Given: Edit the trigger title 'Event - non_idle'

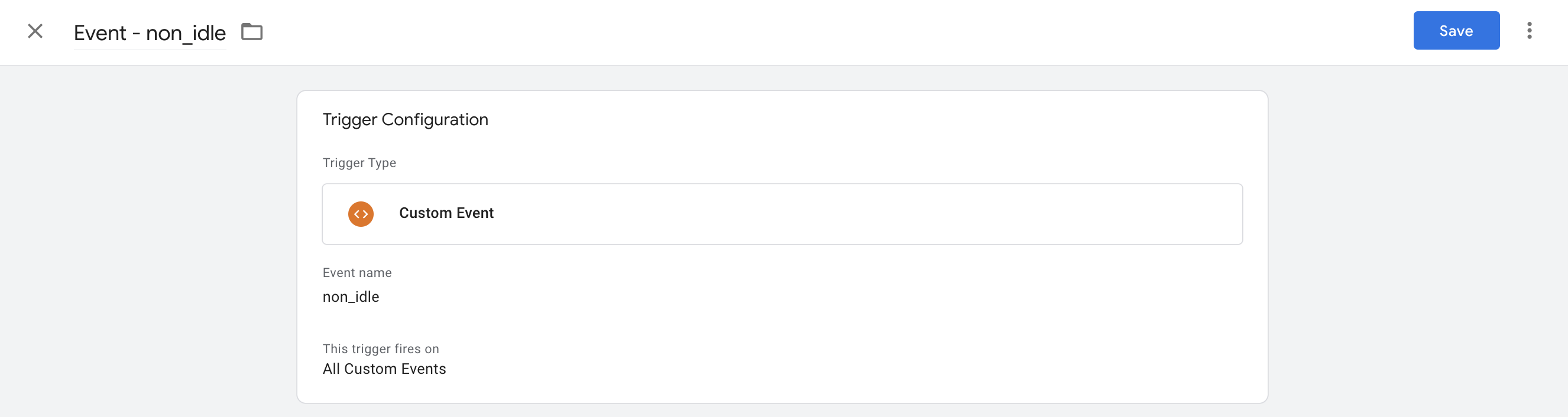Looking at the screenshot, I should [148, 33].
